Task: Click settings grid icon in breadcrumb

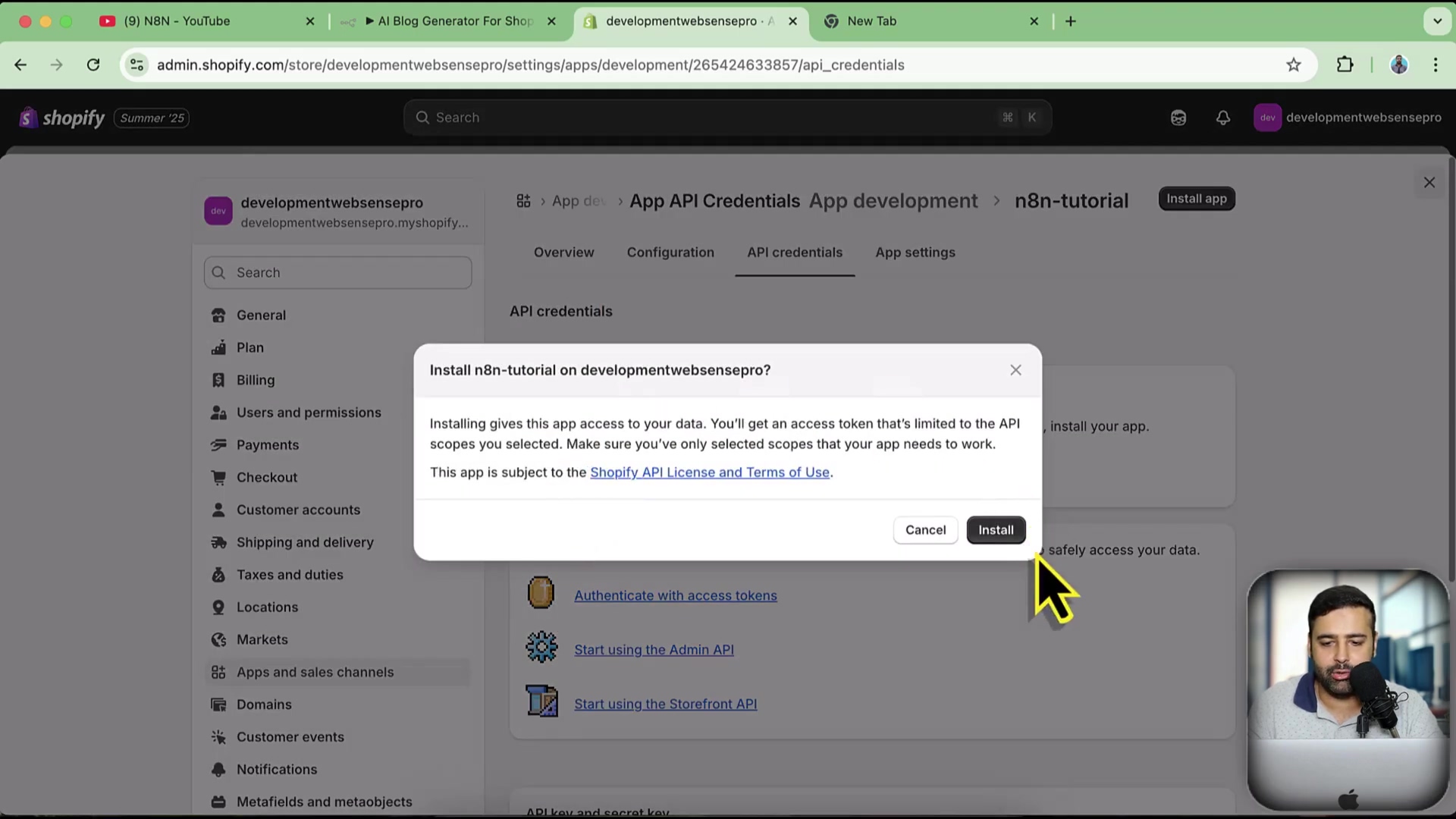Action: [x=523, y=201]
